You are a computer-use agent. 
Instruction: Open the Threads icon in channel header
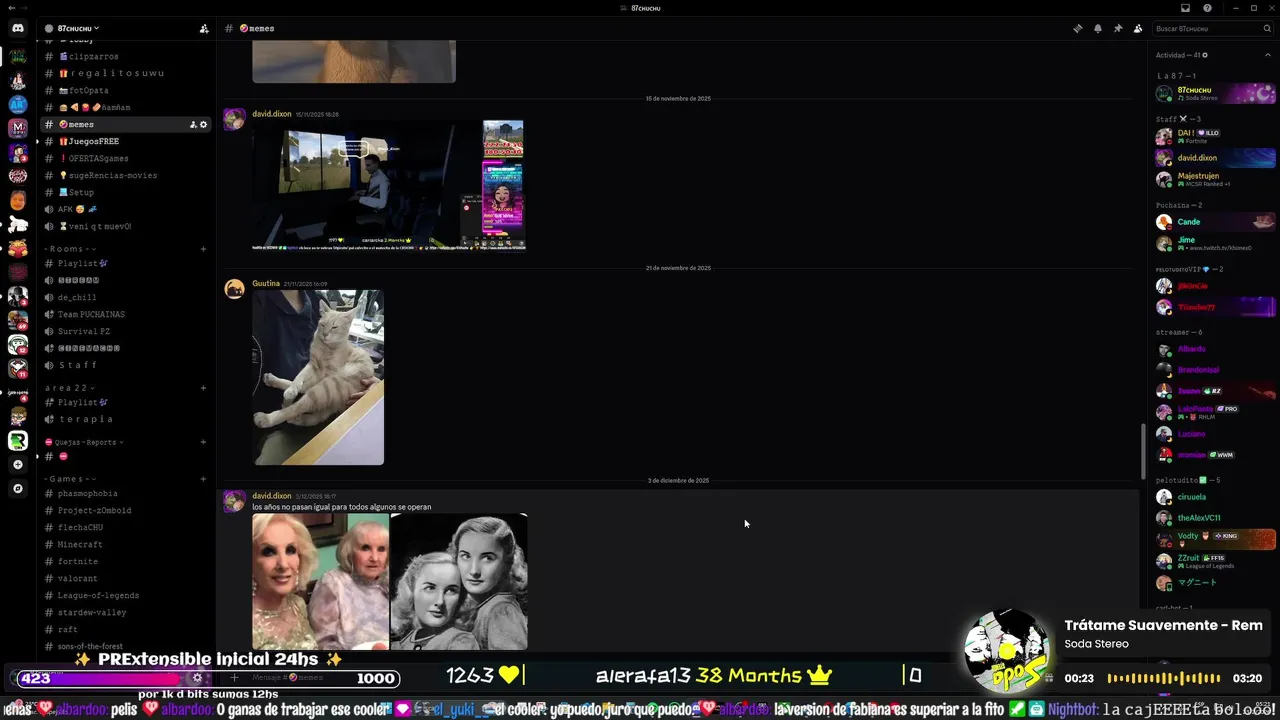tap(1078, 28)
